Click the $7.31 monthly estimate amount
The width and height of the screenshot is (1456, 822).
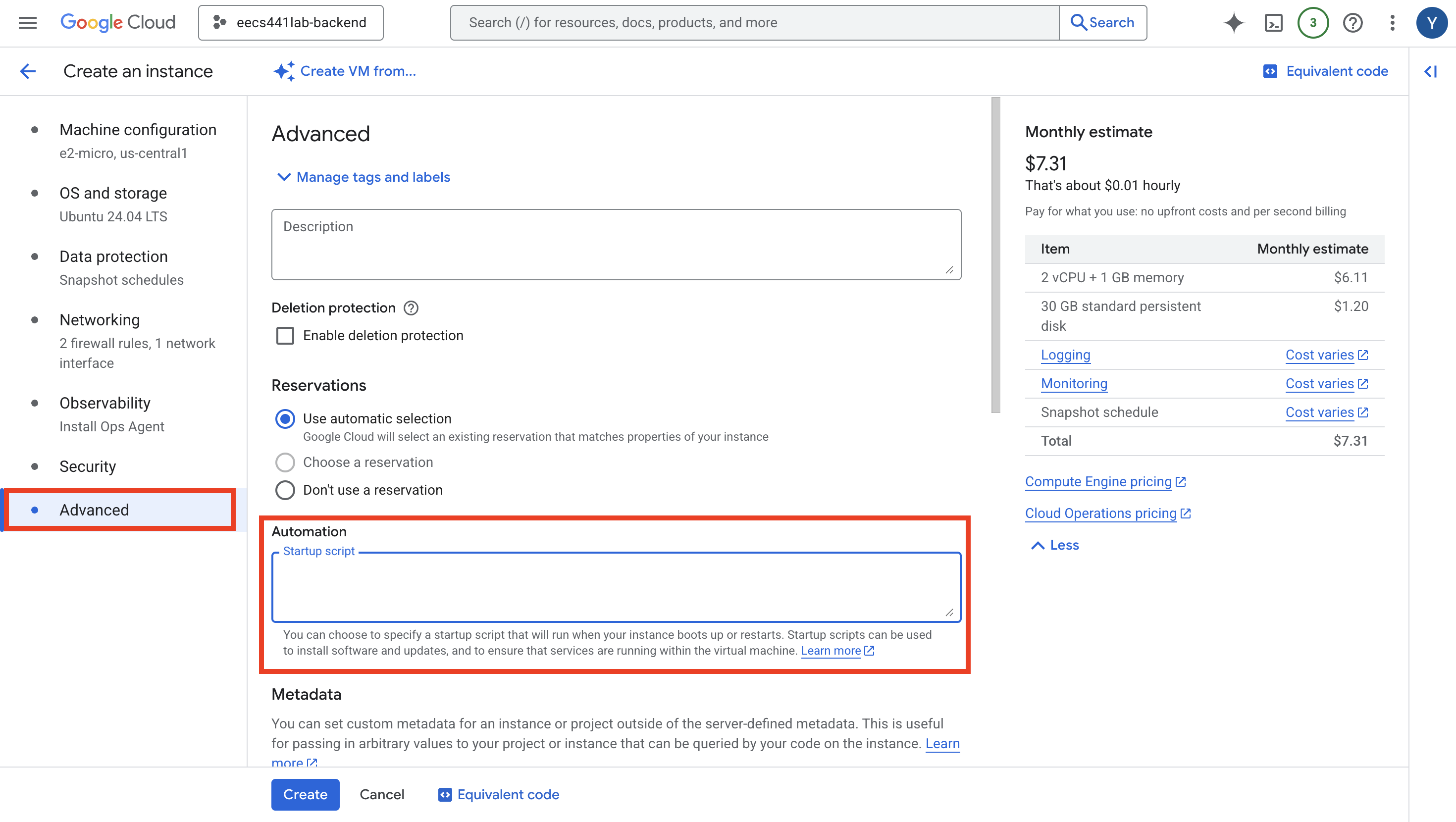point(1045,163)
